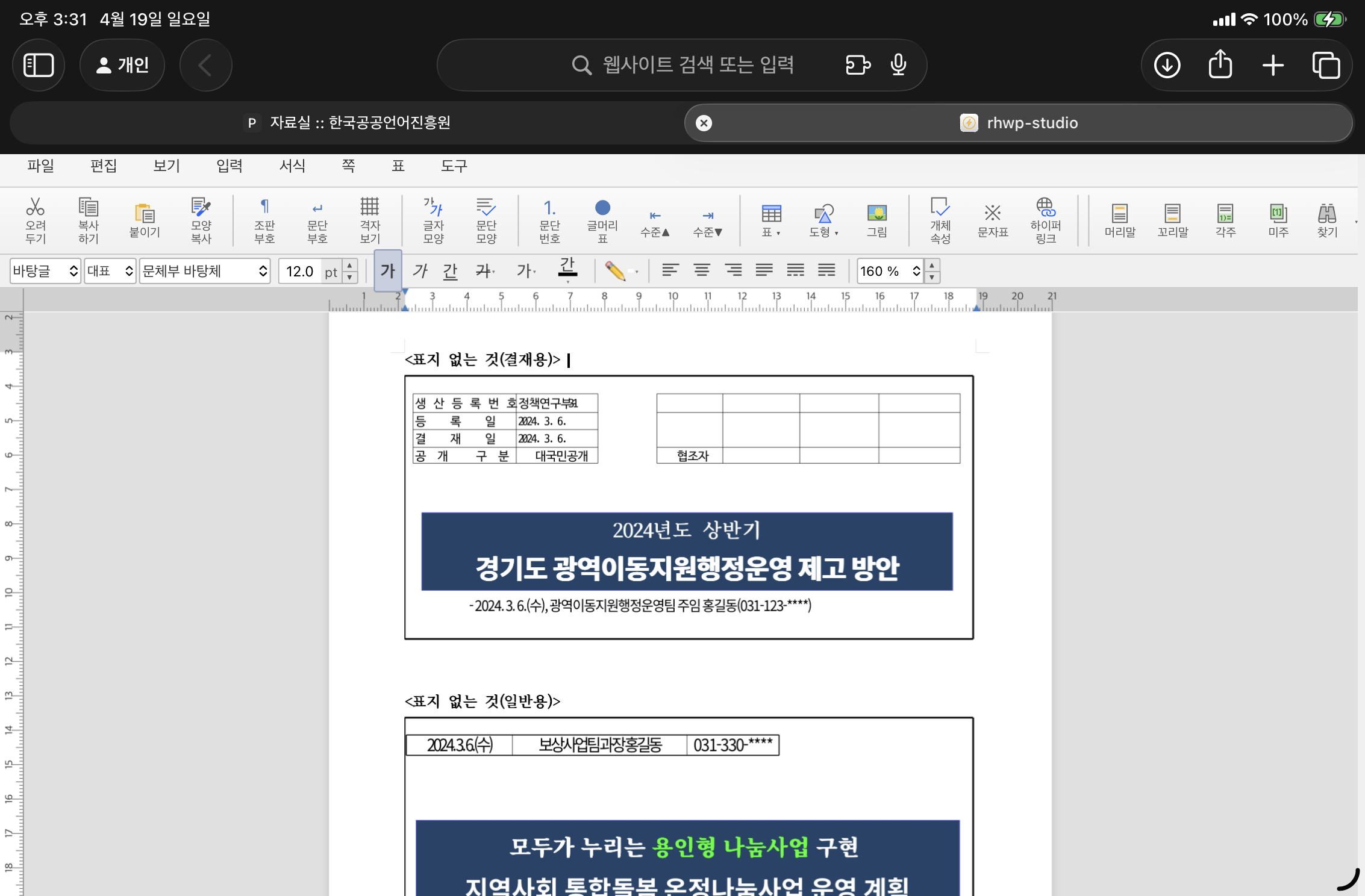Open the 도구 menu
This screenshot has width=1365, height=896.
pyautogui.click(x=454, y=166)
